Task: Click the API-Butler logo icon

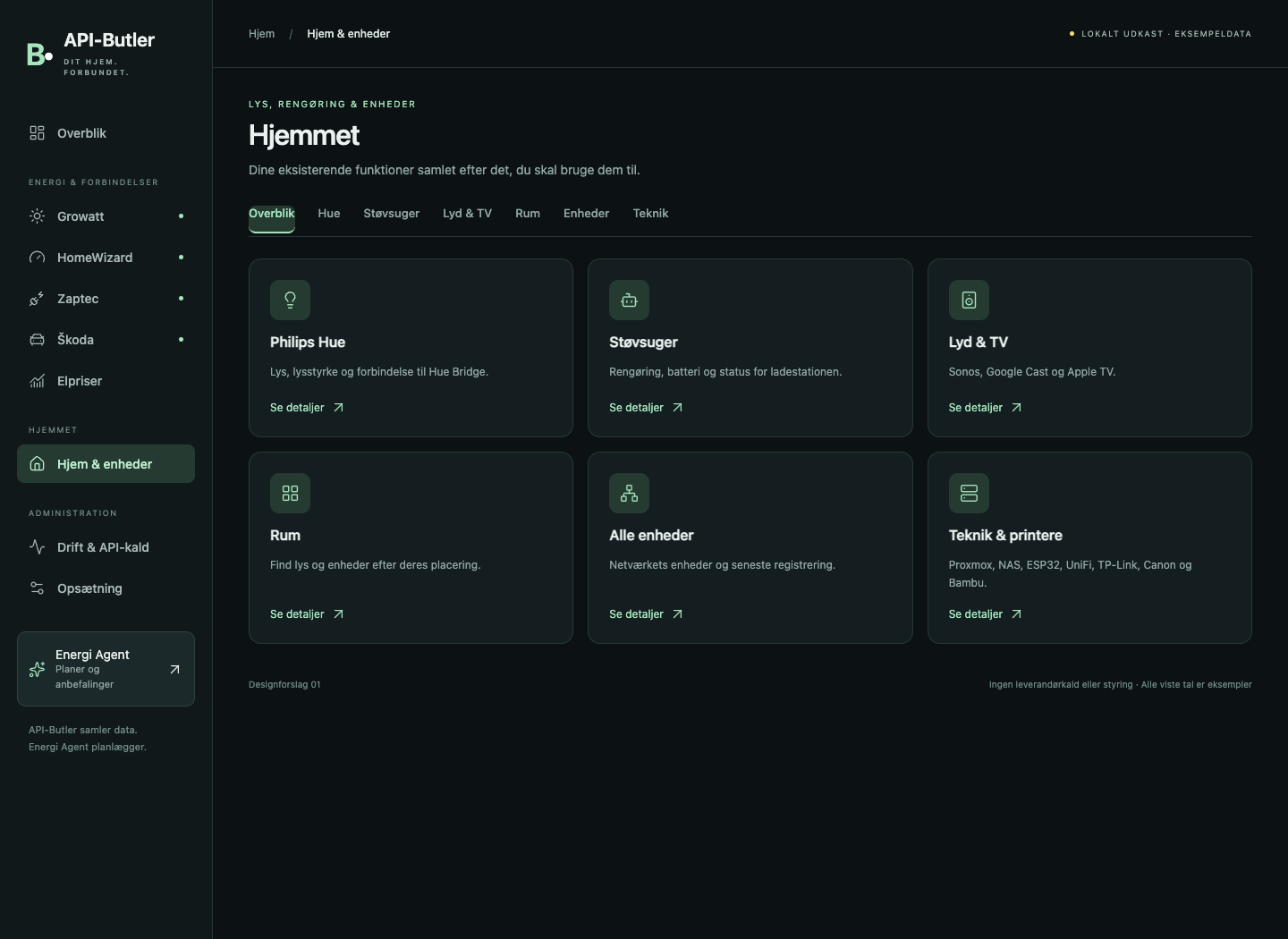Action: point(39,55)
